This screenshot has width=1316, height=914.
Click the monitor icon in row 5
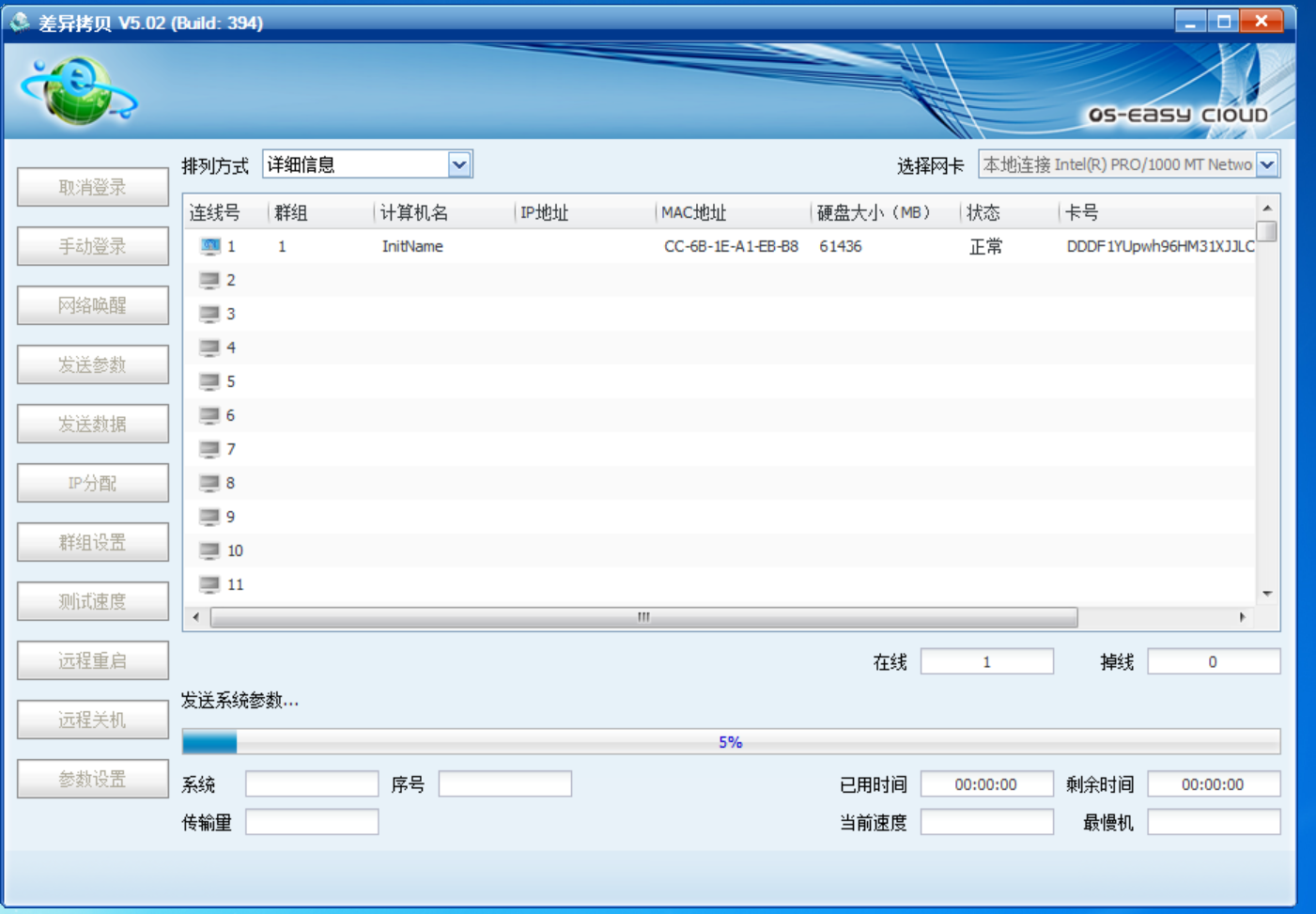[209, 381]
